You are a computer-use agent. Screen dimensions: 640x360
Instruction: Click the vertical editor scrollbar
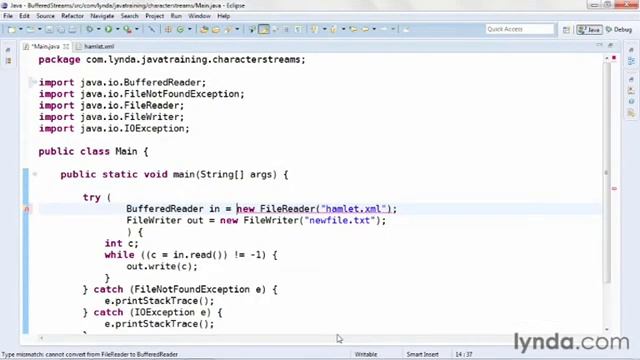coord(607,173)
